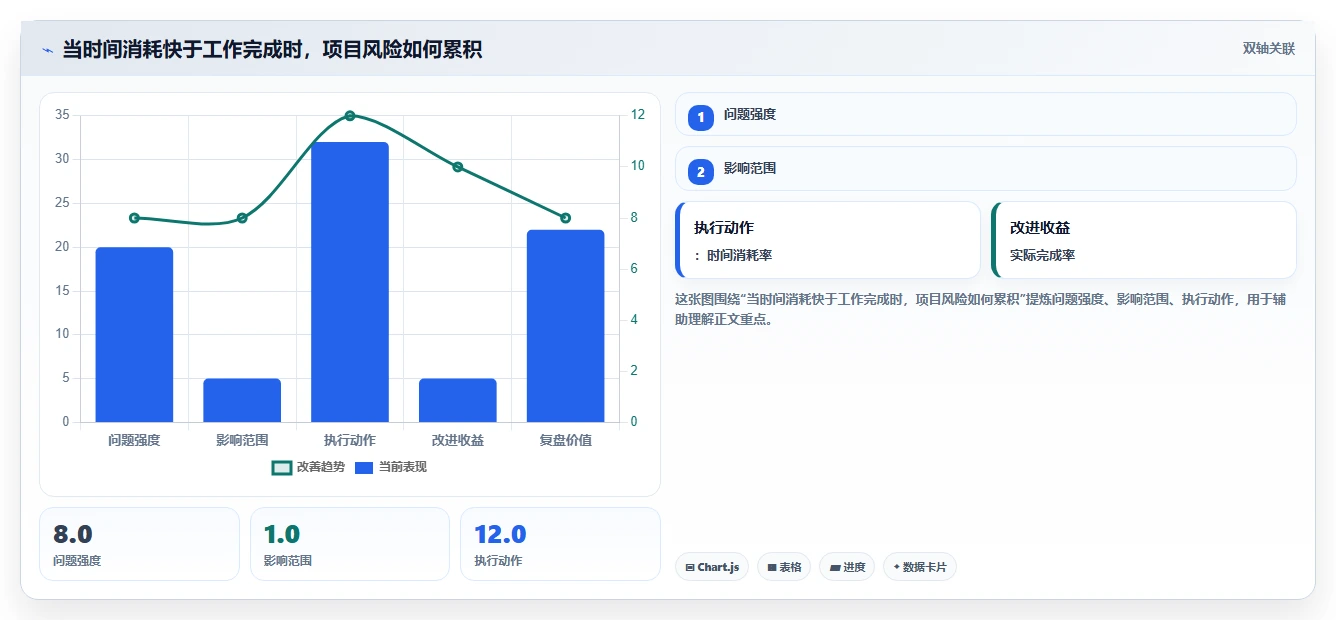Click the 实际完成率 subtitle text
Screen dimensions: 1336x620
coord(1042,256)
